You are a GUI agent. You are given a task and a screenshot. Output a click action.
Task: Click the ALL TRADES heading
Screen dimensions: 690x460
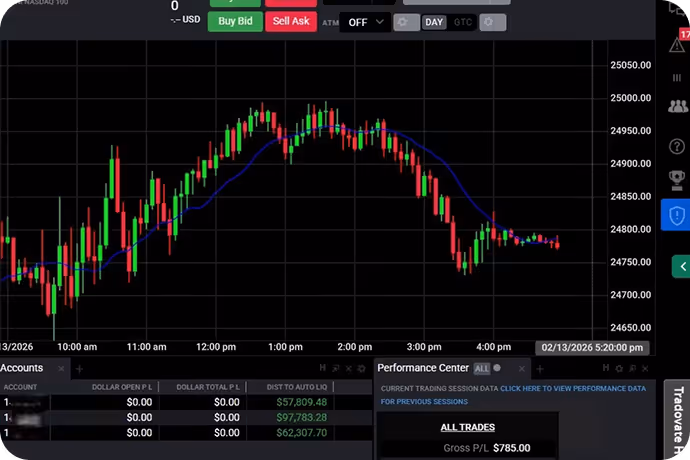467,427
